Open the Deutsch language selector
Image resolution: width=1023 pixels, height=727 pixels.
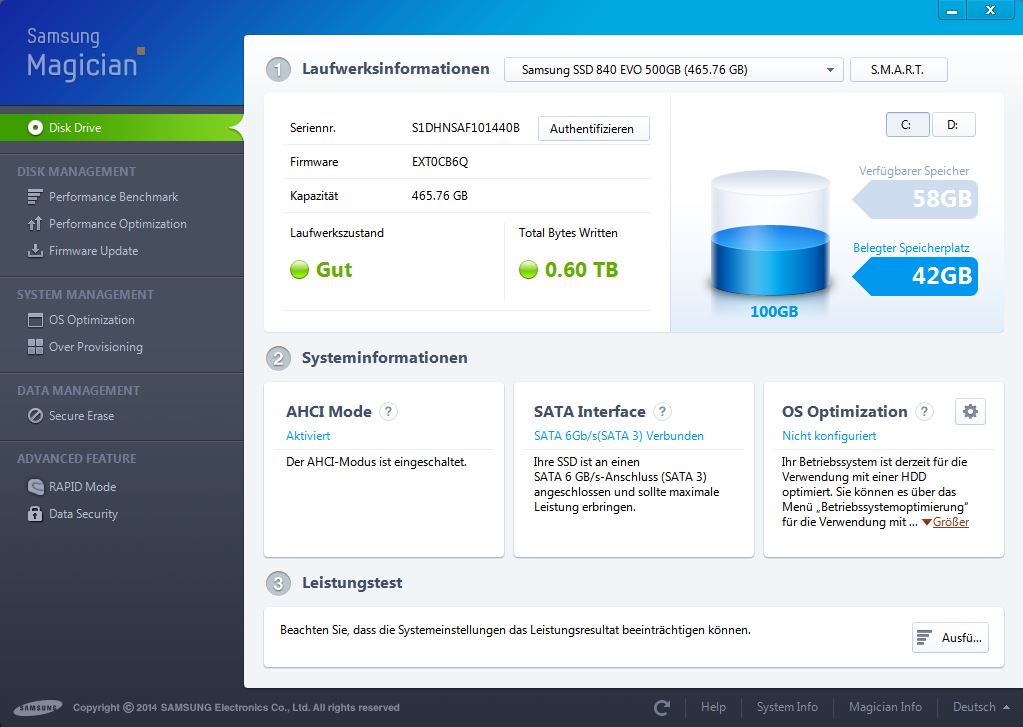[981, 707]
